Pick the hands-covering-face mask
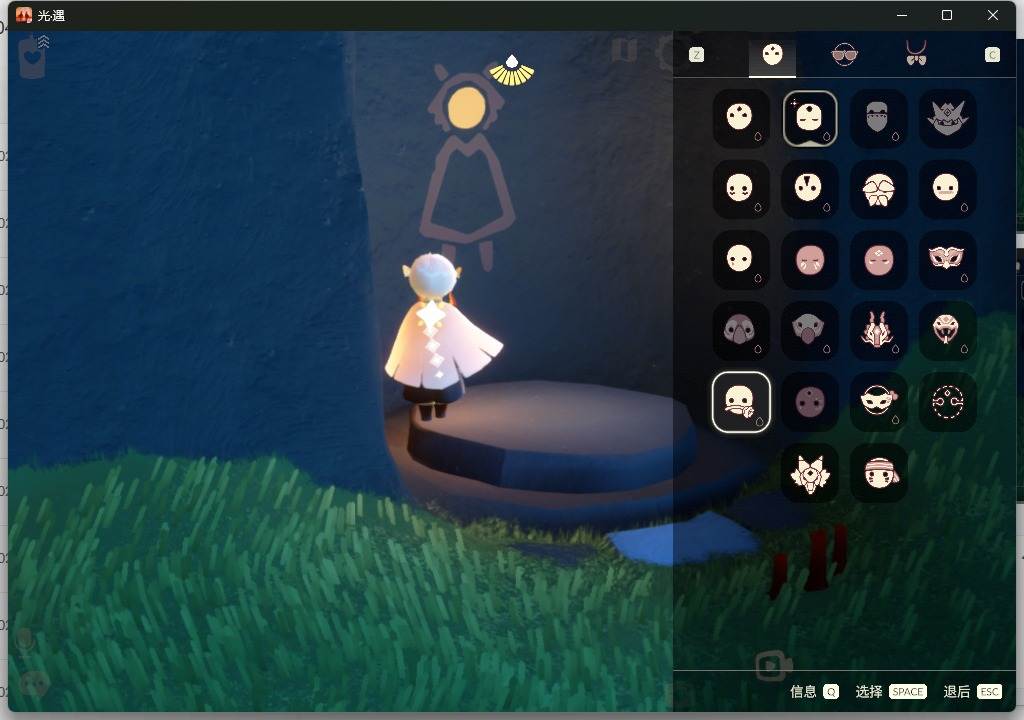The image size is (1024, 720). [878, 189]
